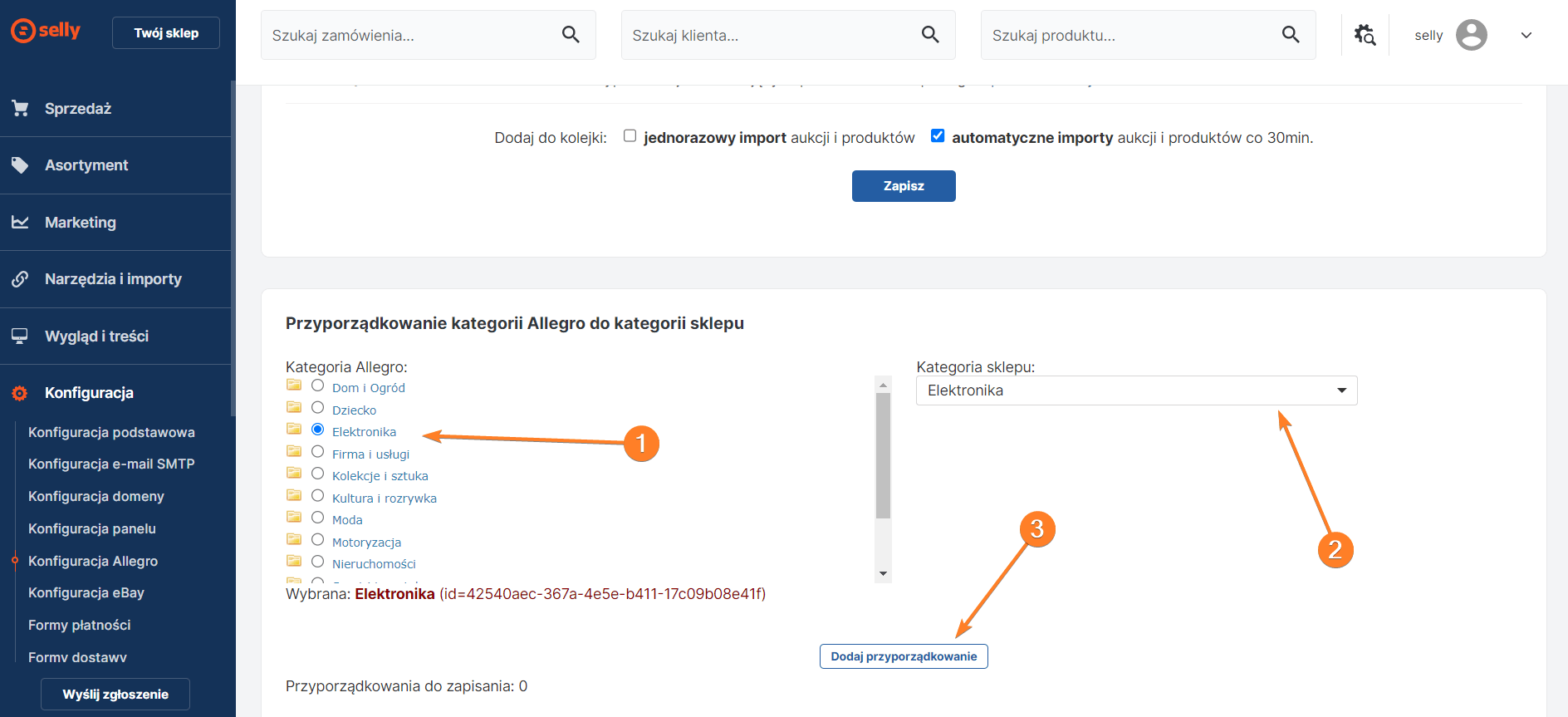This screenshot has height=717, width=1568.
Task: Open the settings search gear icon
Action: point(1365,35)
